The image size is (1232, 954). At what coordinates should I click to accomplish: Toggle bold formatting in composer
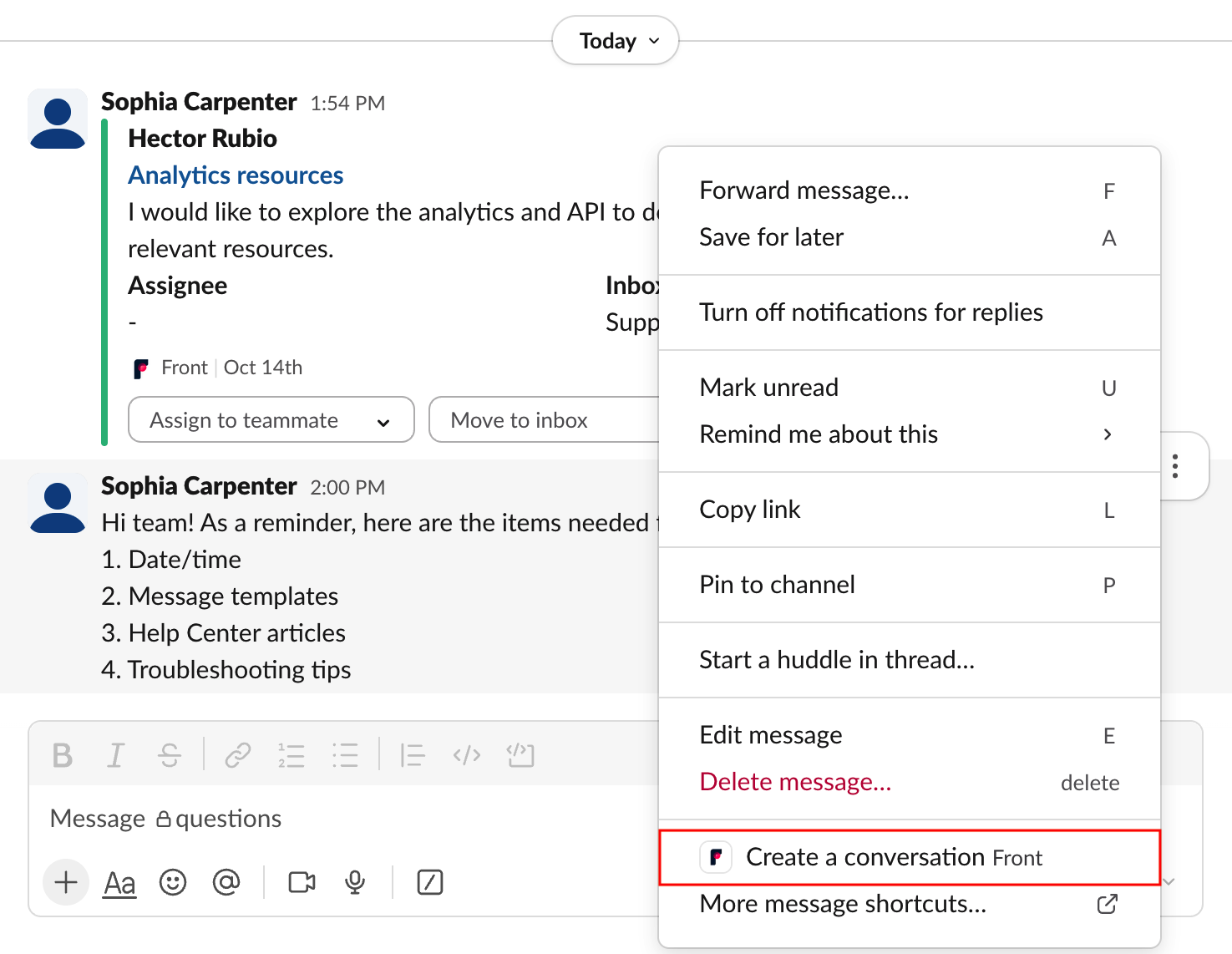coord(62,755)
